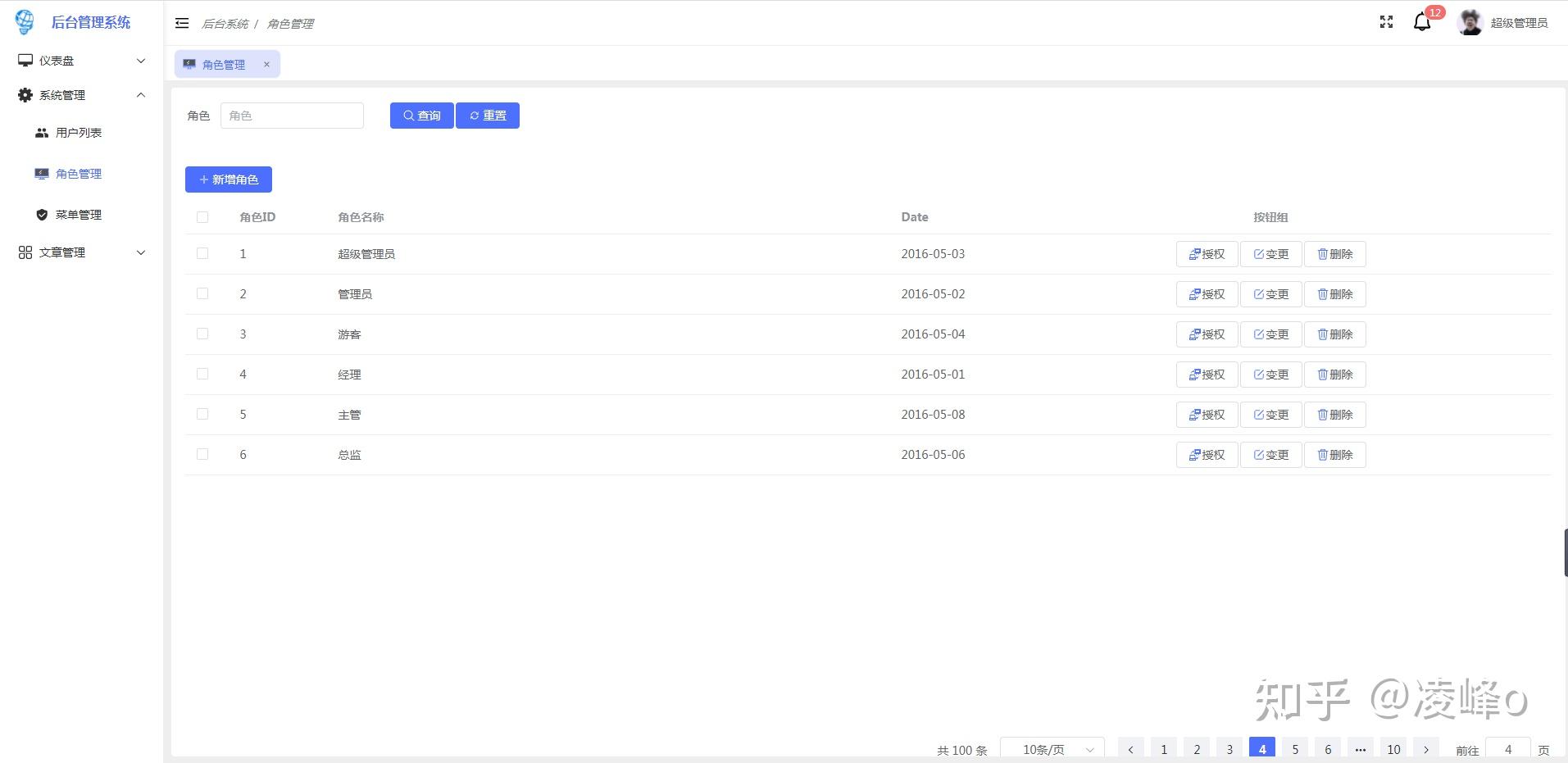Click the 新增角色 button
The image size is (1568, 763).
pyautogui.click(x=229, y=179)
